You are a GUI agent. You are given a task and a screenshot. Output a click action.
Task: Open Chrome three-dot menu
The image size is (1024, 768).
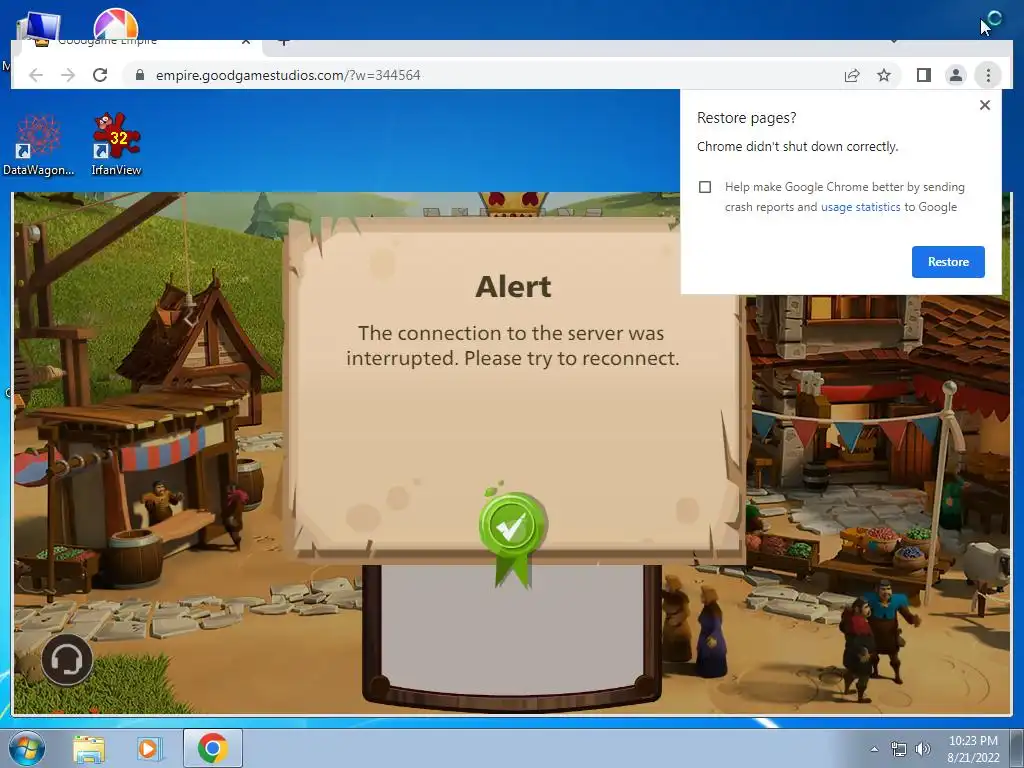[x=988, y=75]
